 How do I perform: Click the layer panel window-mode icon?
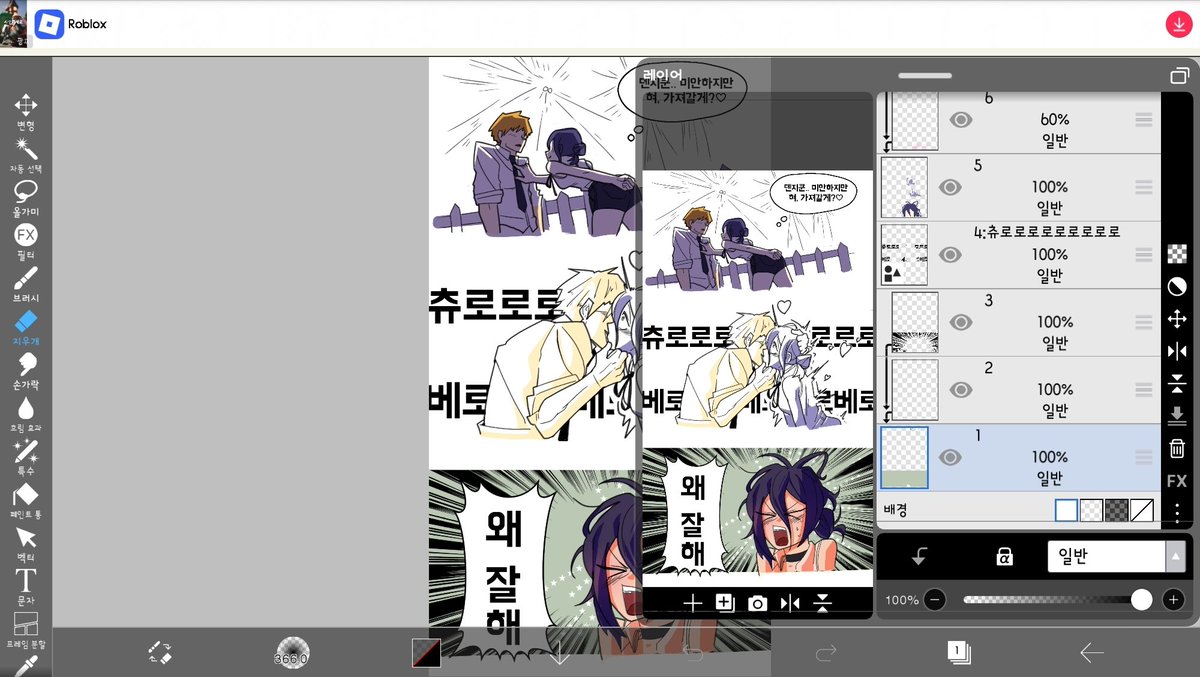[1178, 76]
